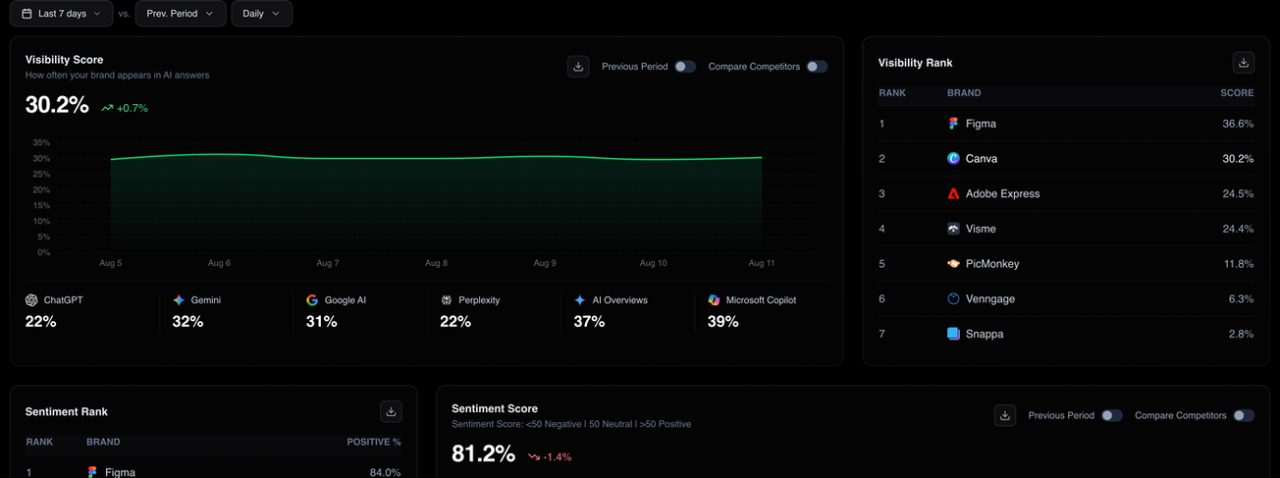
Task: Click the Figma logo in Sentiment Rank
Action: coord(93,472)
